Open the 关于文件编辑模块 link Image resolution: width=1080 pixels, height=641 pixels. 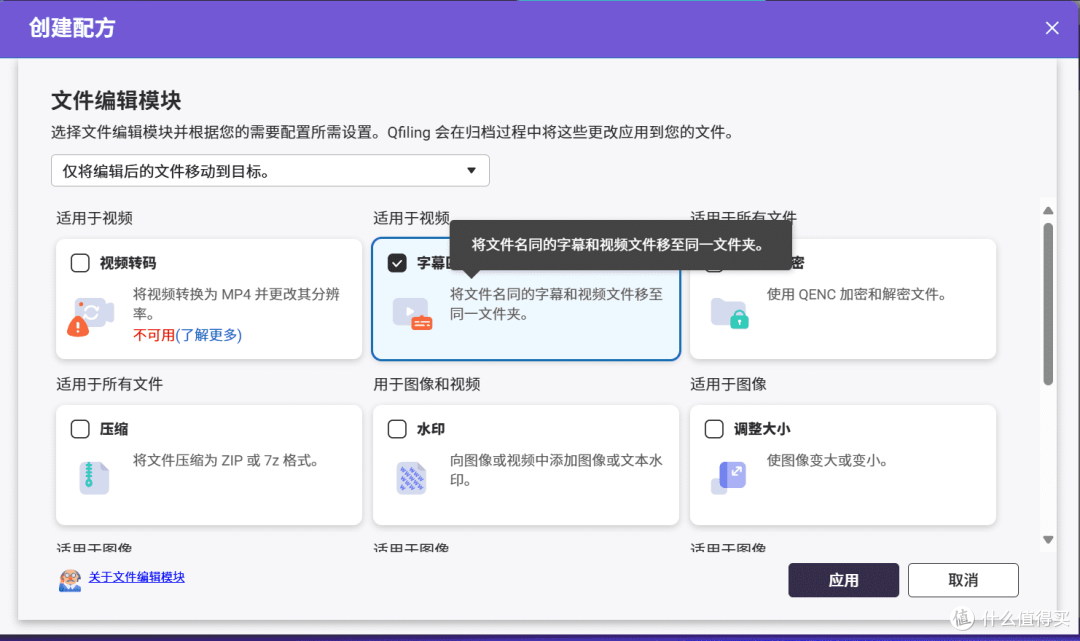point(136,577)
